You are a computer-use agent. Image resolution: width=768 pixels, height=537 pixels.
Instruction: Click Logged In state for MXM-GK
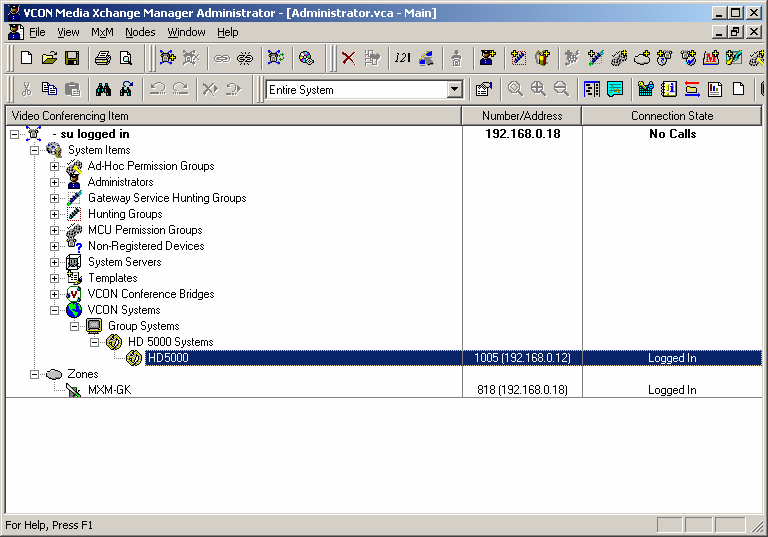pos(672,390)
